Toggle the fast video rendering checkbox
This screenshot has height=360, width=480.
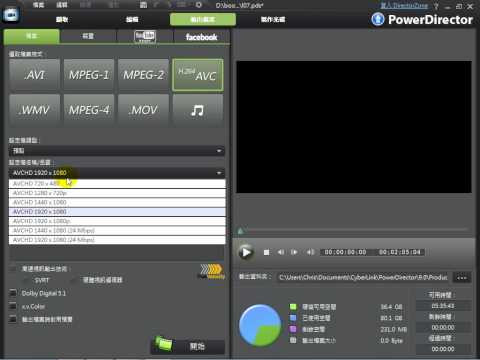(13, 268)
